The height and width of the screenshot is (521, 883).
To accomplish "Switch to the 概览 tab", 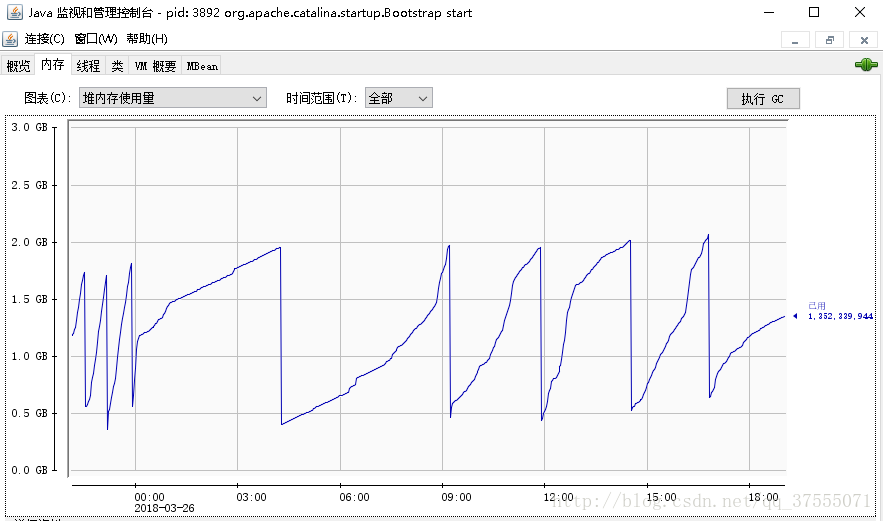I will tap(18, 66).
